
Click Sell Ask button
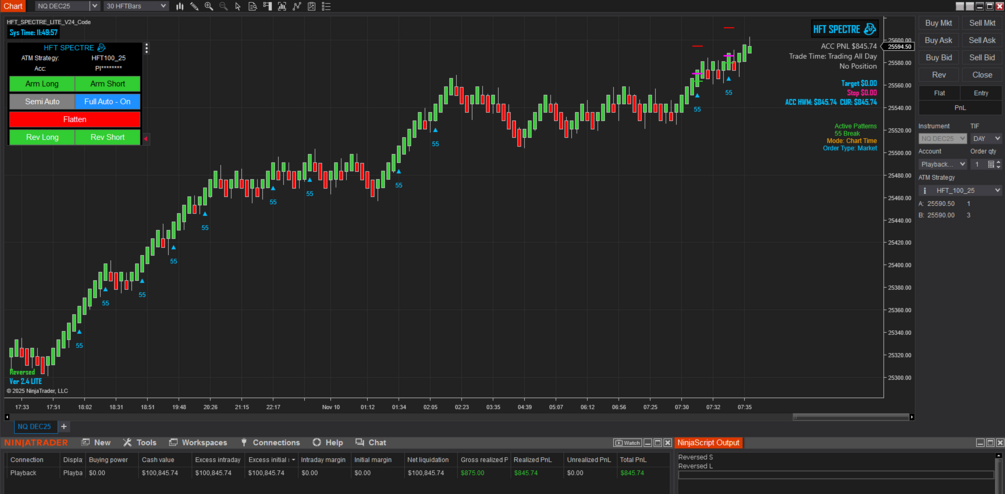click(x=982, y=40)
